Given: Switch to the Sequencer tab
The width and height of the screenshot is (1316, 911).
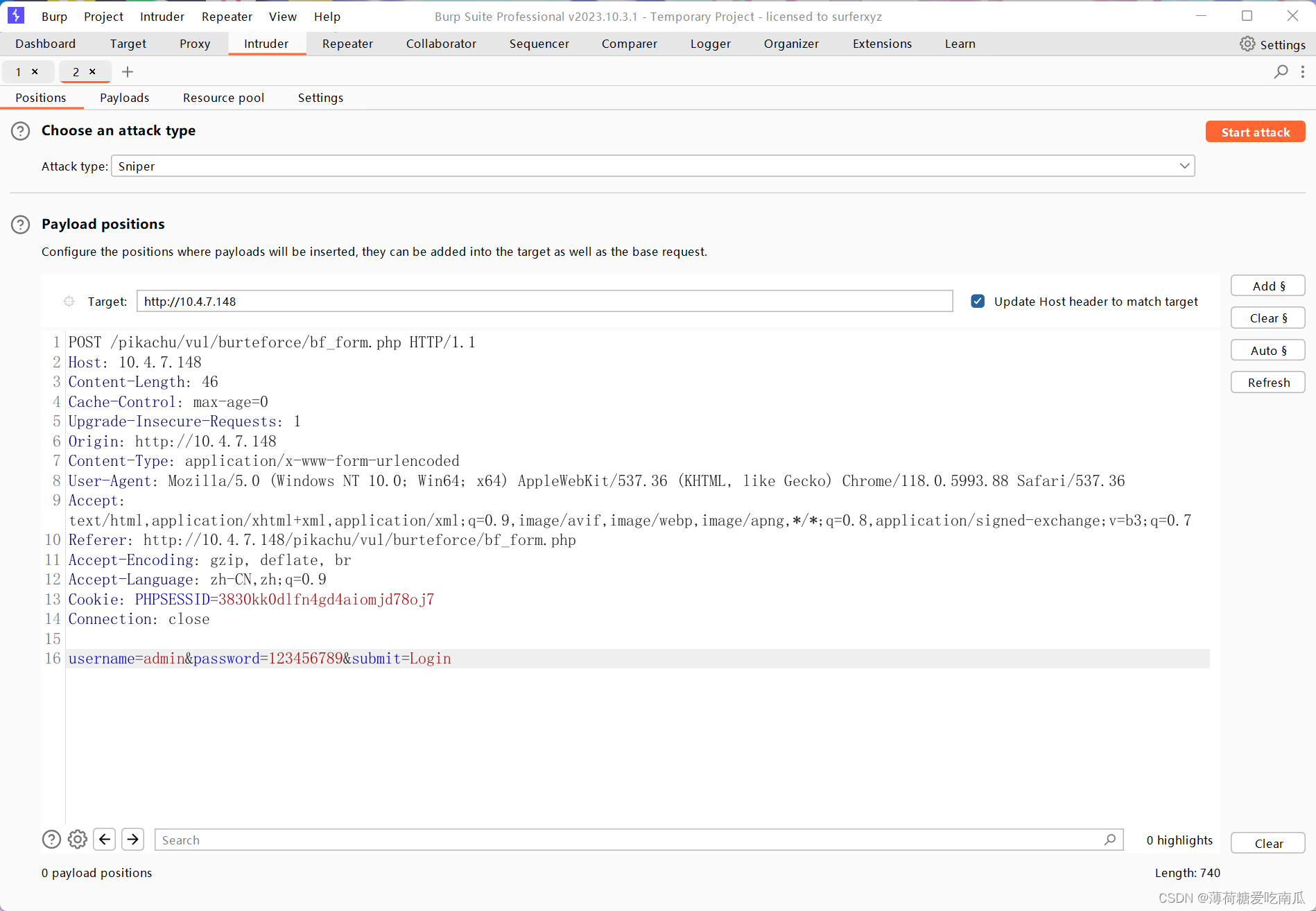Looking at the screenshot, I should 539,44.
